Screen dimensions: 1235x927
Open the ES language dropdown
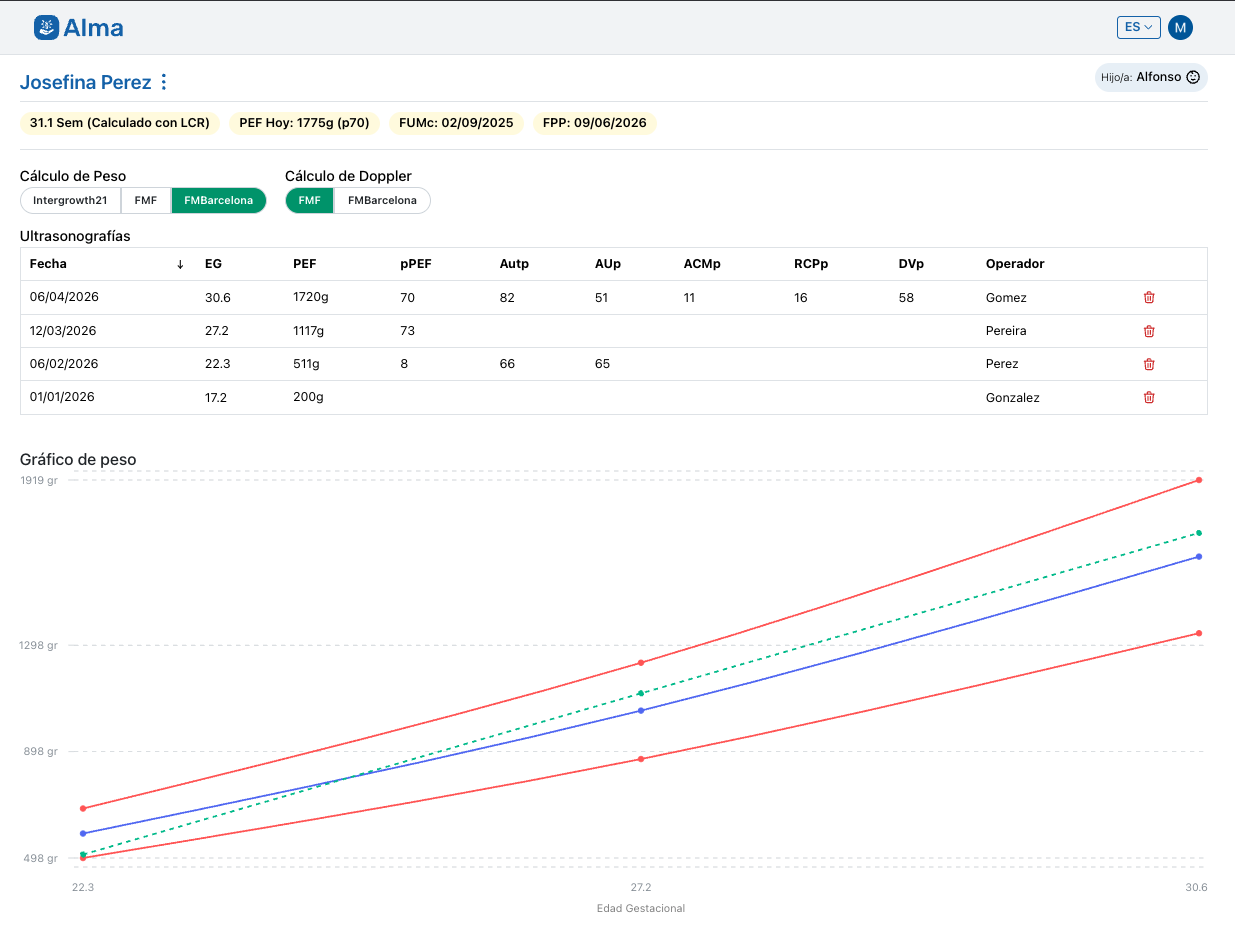1138,27
